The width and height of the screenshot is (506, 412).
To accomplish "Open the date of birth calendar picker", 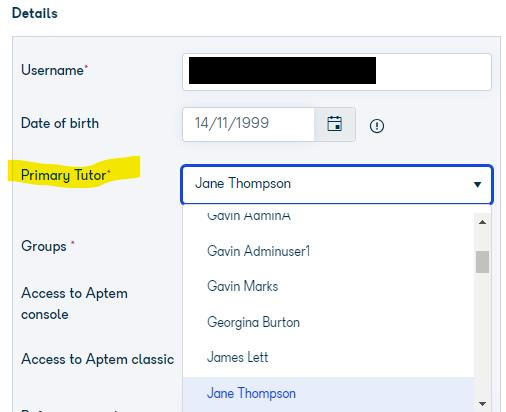I will [x=334, y=124].
